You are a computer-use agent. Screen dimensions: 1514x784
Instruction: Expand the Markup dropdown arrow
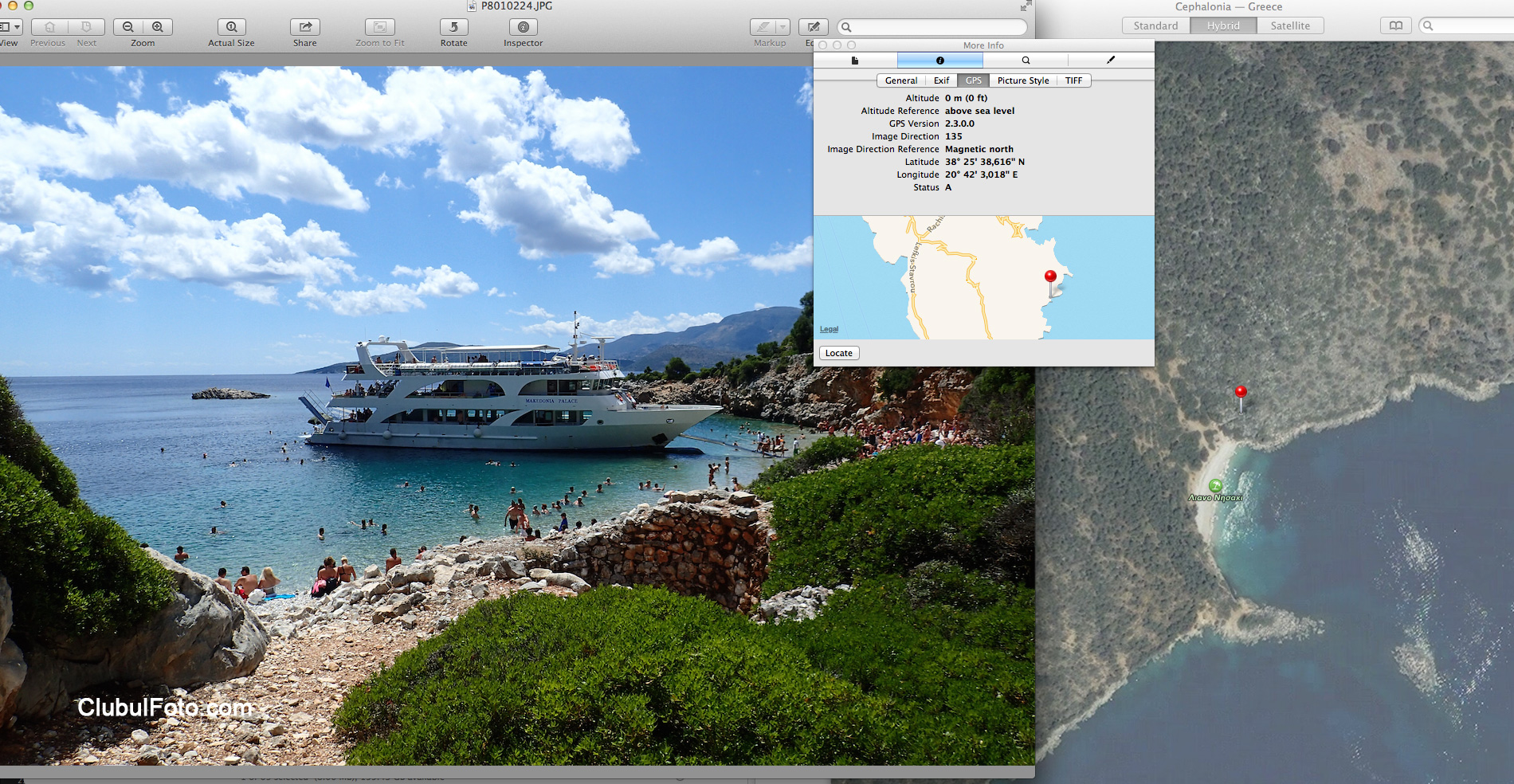click(782, 27)
